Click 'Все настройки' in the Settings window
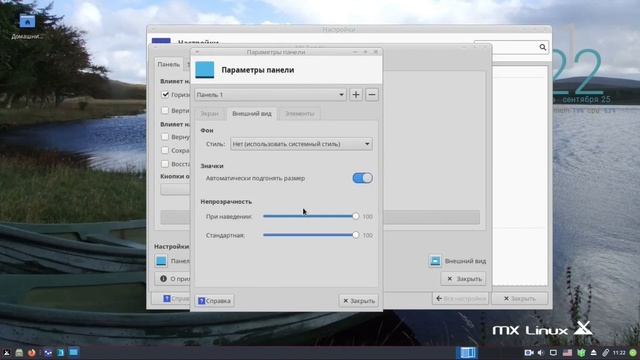This screenshot has height=360, width=640. pyautogui.click(x=461, y=298)
